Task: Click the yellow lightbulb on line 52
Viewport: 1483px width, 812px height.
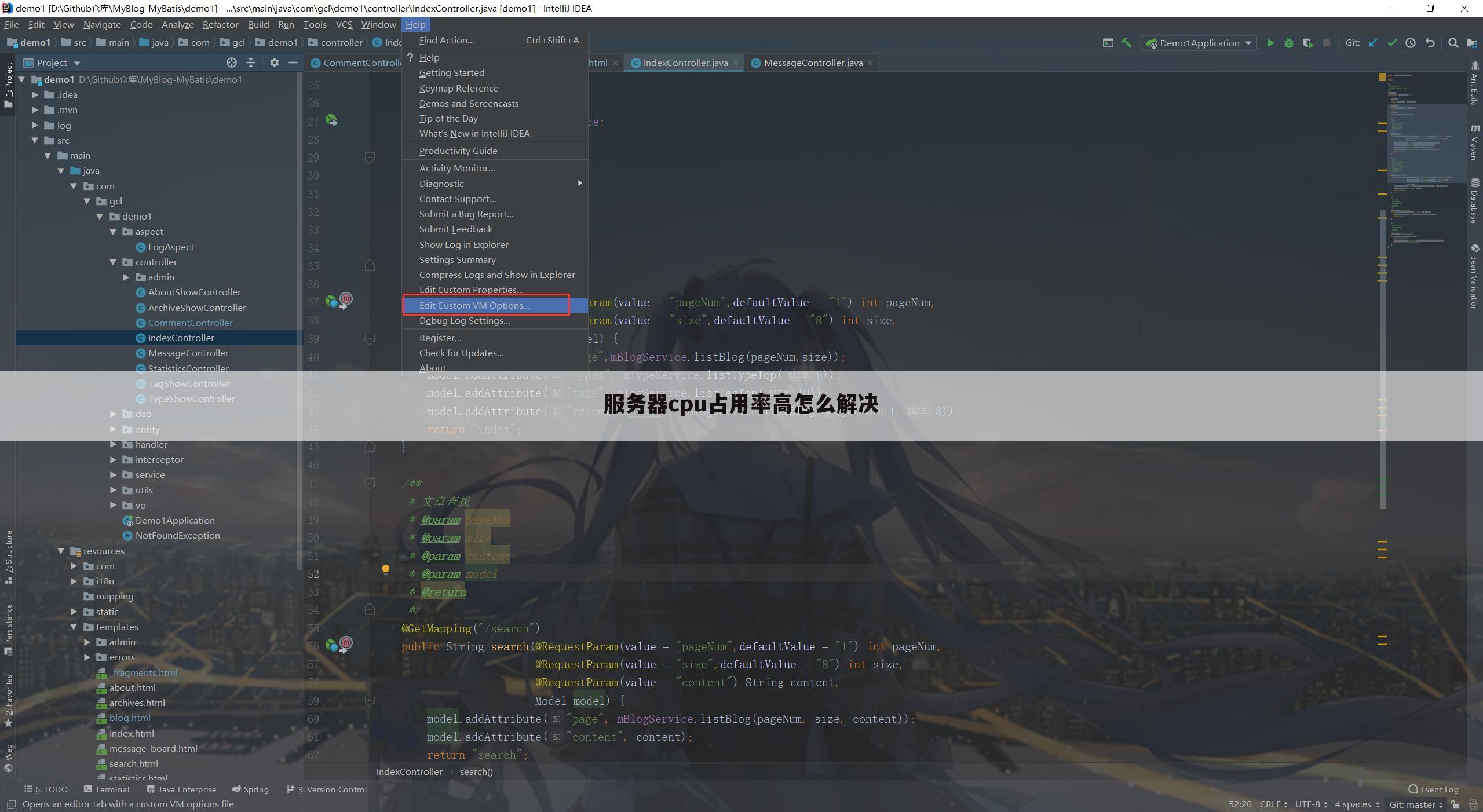Action: (x=385, y=570)
